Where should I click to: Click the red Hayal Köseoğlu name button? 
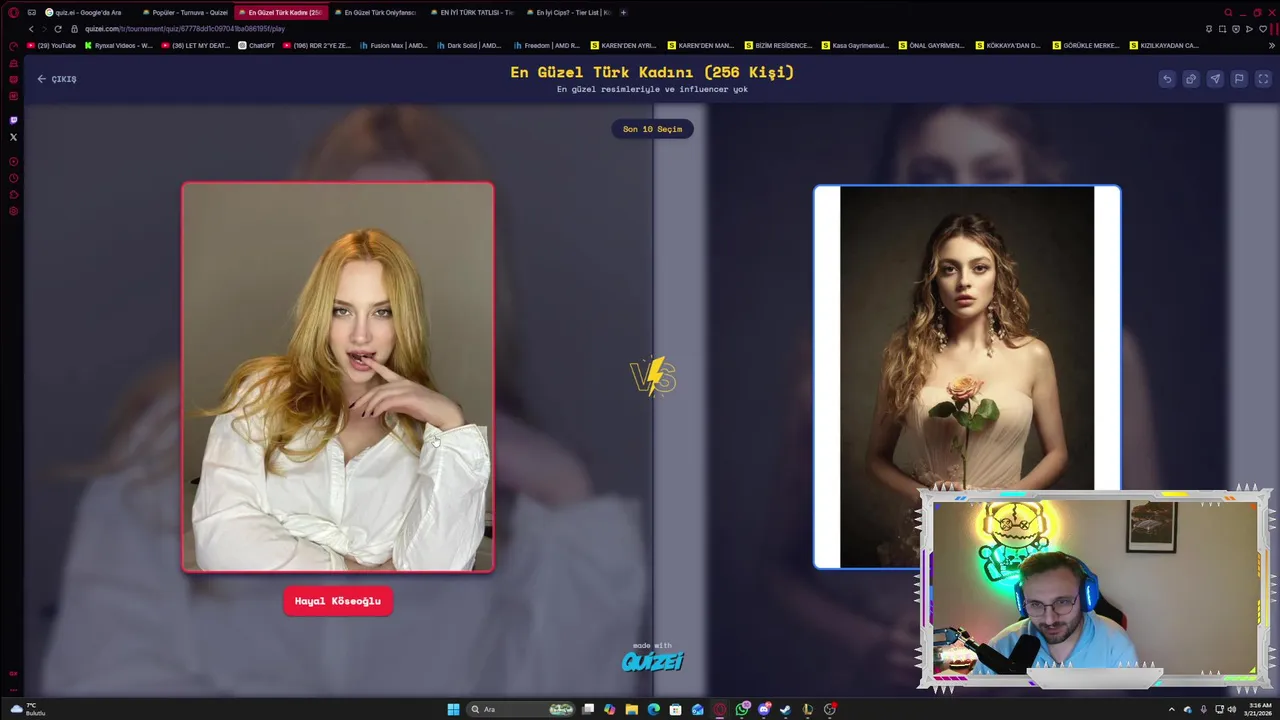click(x=338, y=601)
